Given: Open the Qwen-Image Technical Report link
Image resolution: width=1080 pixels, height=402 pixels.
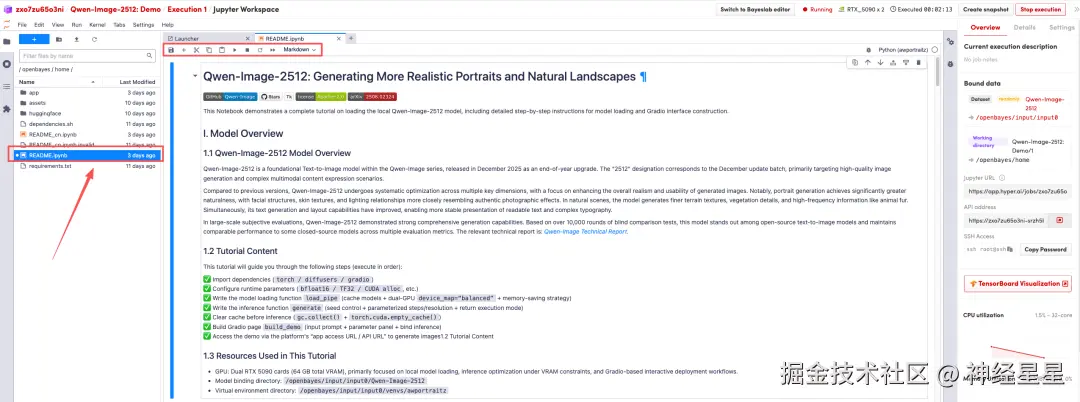Looking at the screenshot, I should tap(585, 232).
